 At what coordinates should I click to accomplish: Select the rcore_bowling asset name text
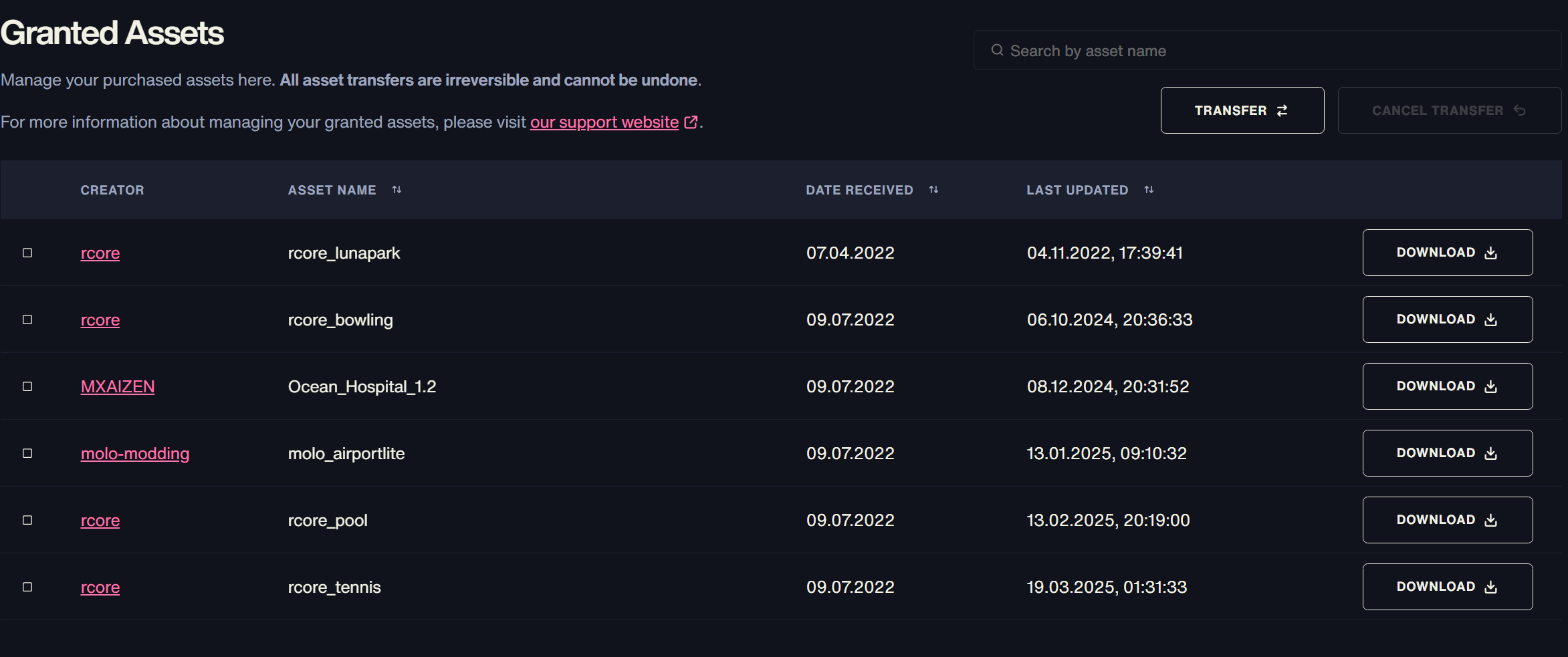[340, 320]
